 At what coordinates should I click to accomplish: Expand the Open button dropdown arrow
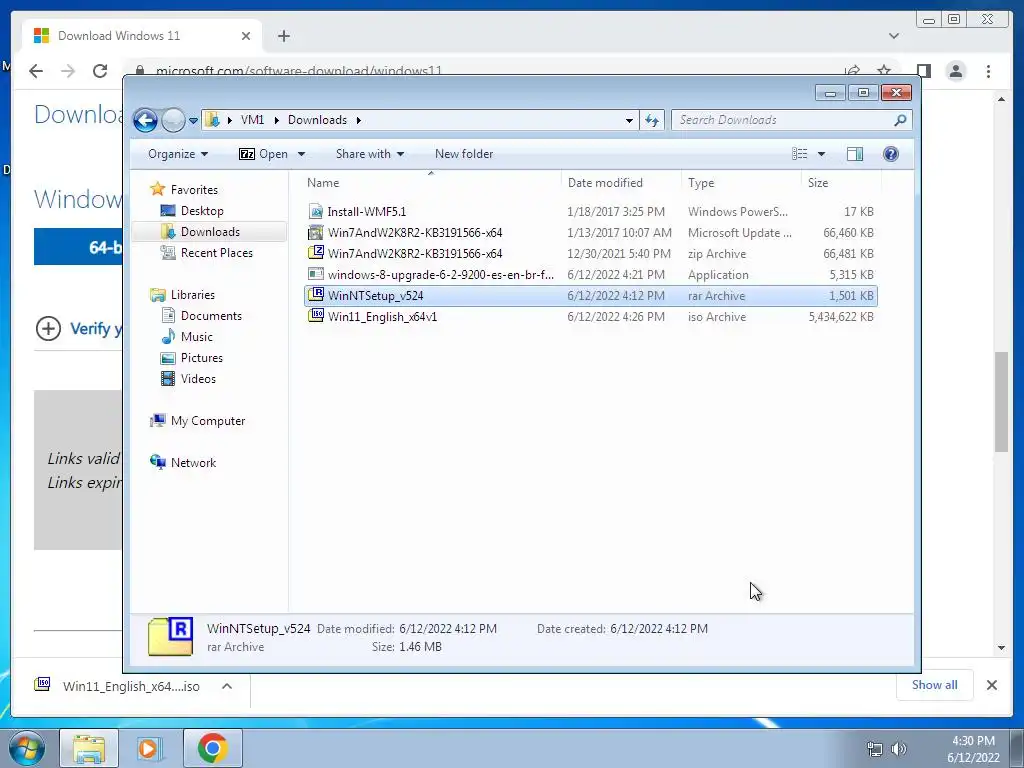coord(301,154)
